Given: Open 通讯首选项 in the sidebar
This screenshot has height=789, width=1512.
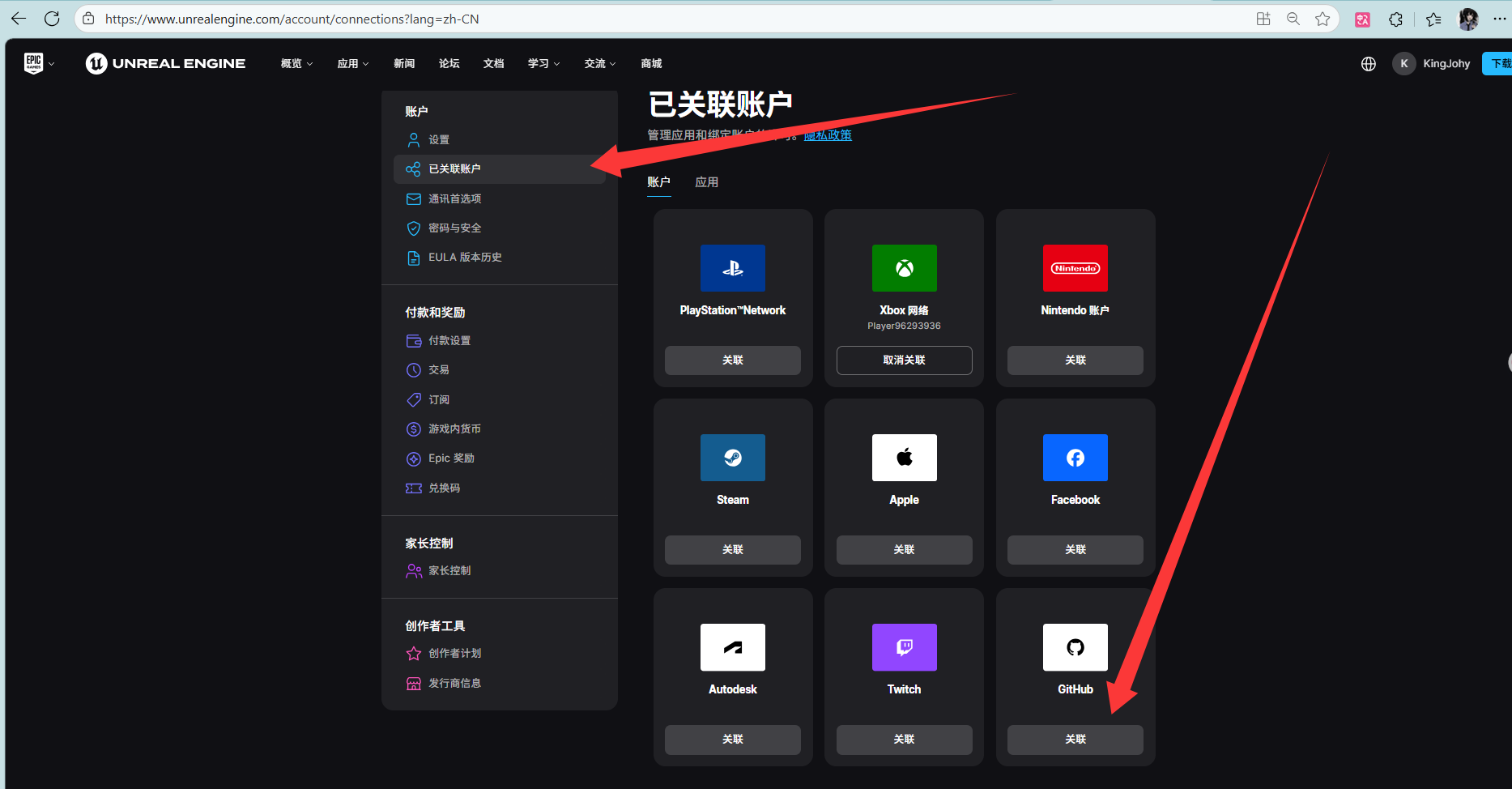Looking at the screenshot, I should click(500, 199).
